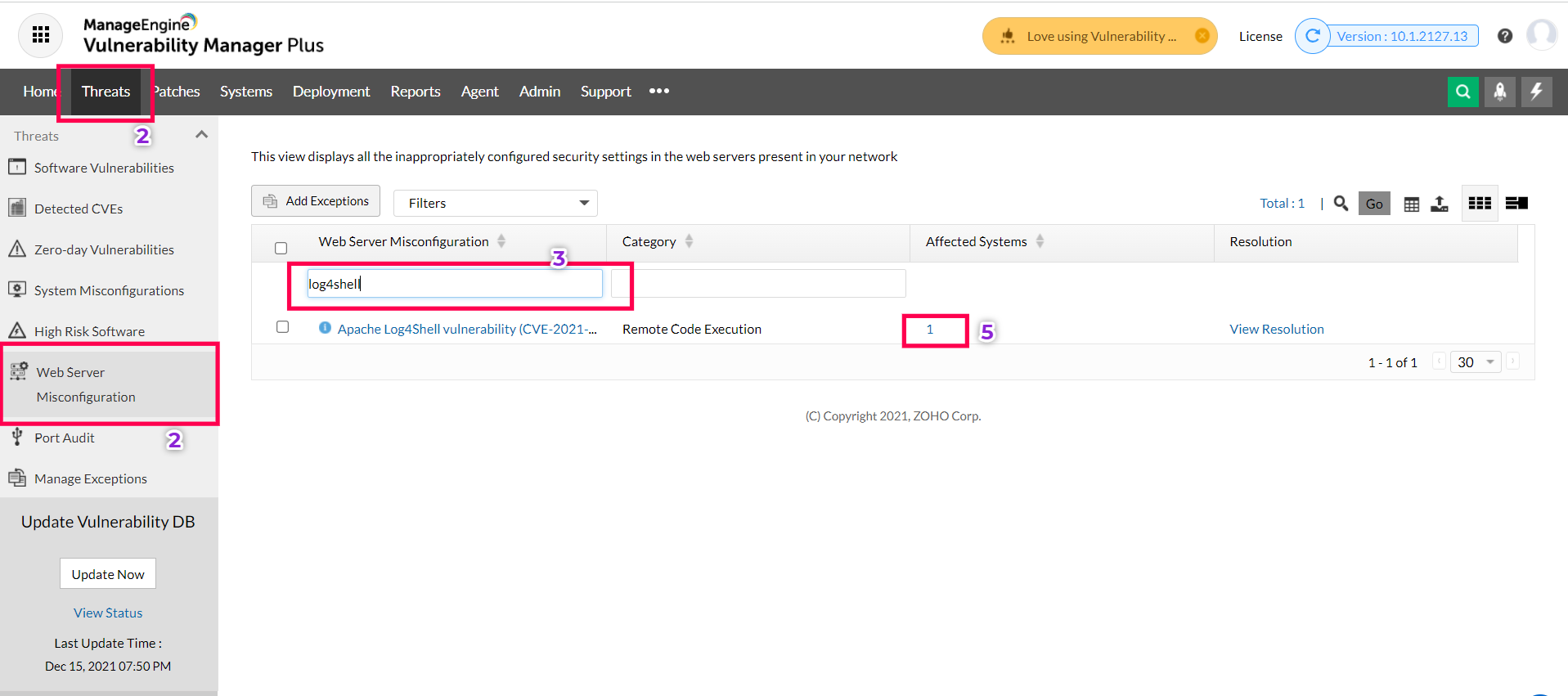Screen dimensions: 1568x696
Task: Open the Apache Log4Shell vulnerability link
Action: [x=467, y=329]
